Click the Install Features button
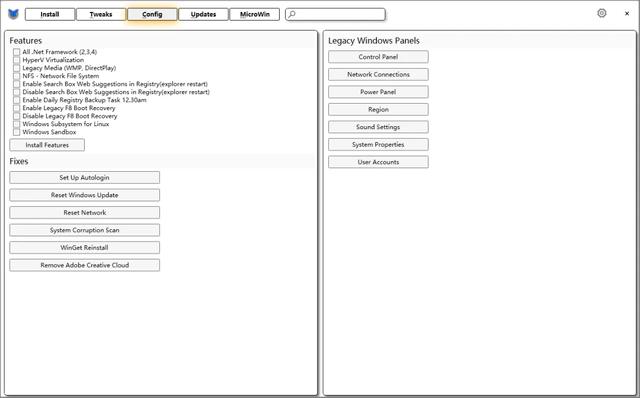 (47, 145)
